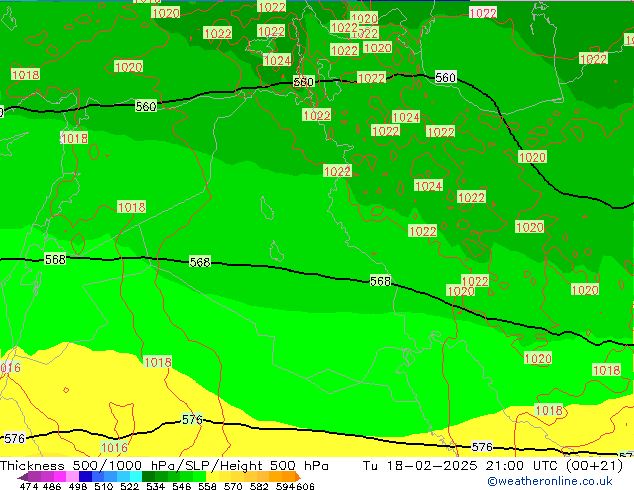
Task: Click legend value 486
Action: (52, 486)
